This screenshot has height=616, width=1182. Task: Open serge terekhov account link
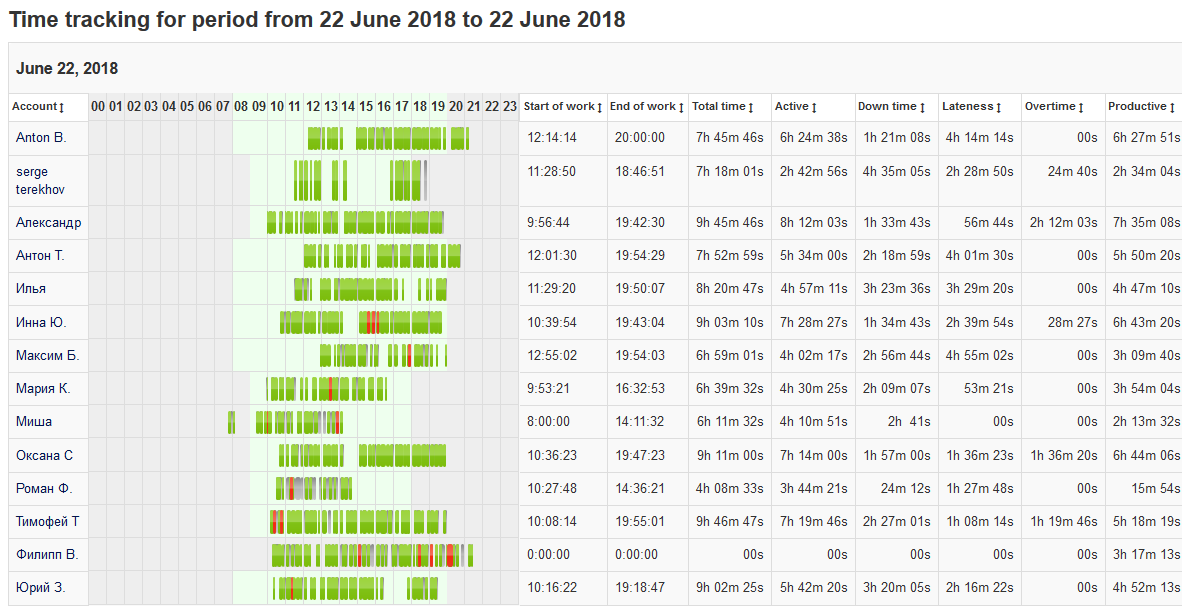point(38,181)
